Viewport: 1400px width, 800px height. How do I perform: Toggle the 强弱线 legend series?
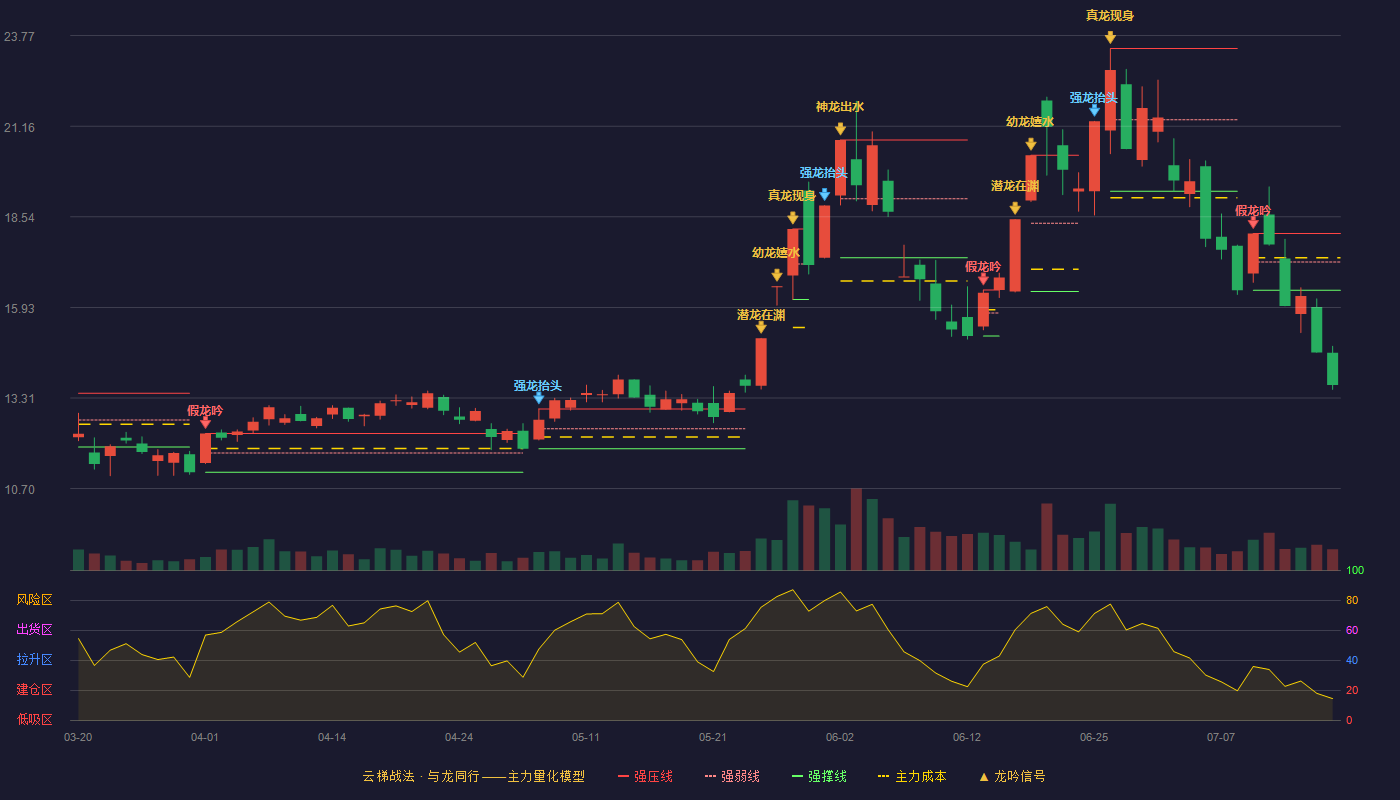(732, 776)
